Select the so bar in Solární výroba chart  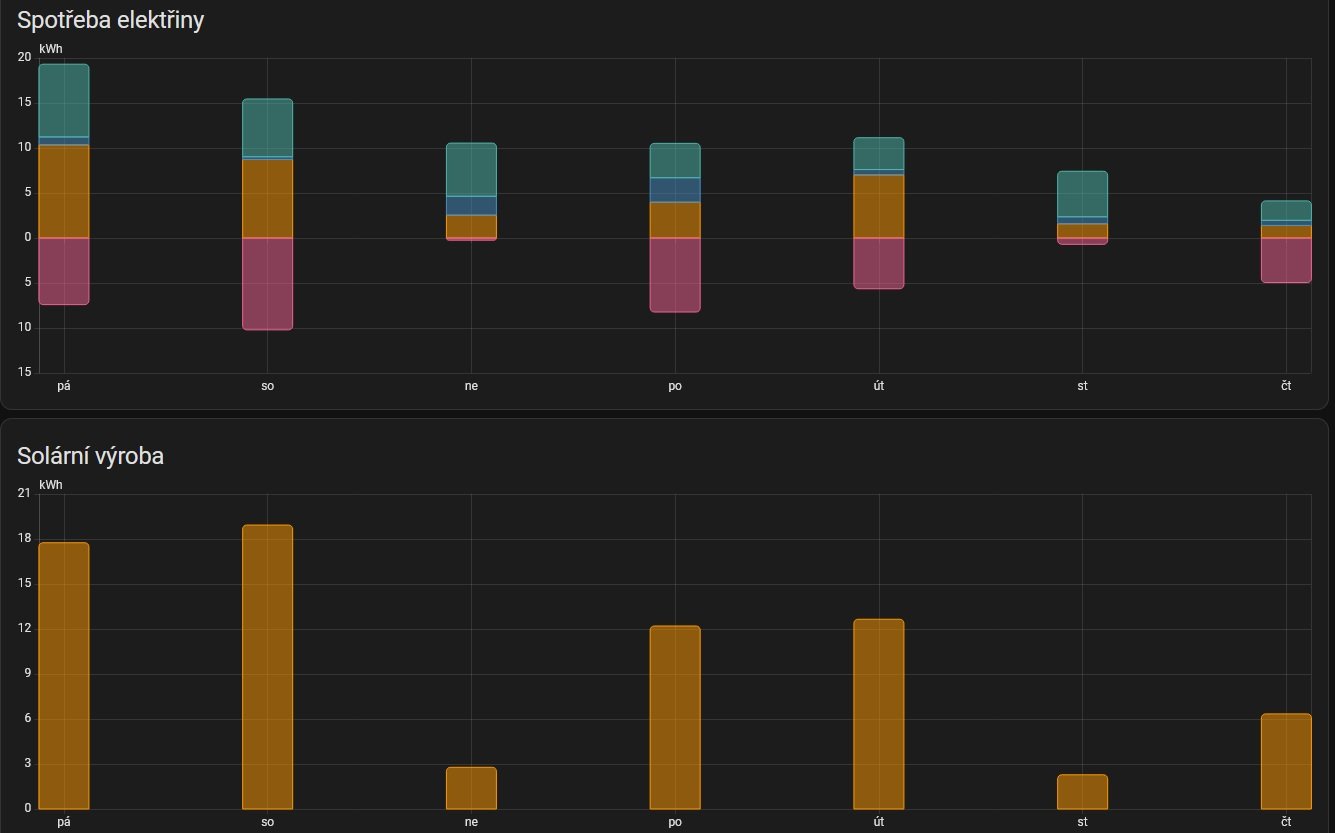267,667
